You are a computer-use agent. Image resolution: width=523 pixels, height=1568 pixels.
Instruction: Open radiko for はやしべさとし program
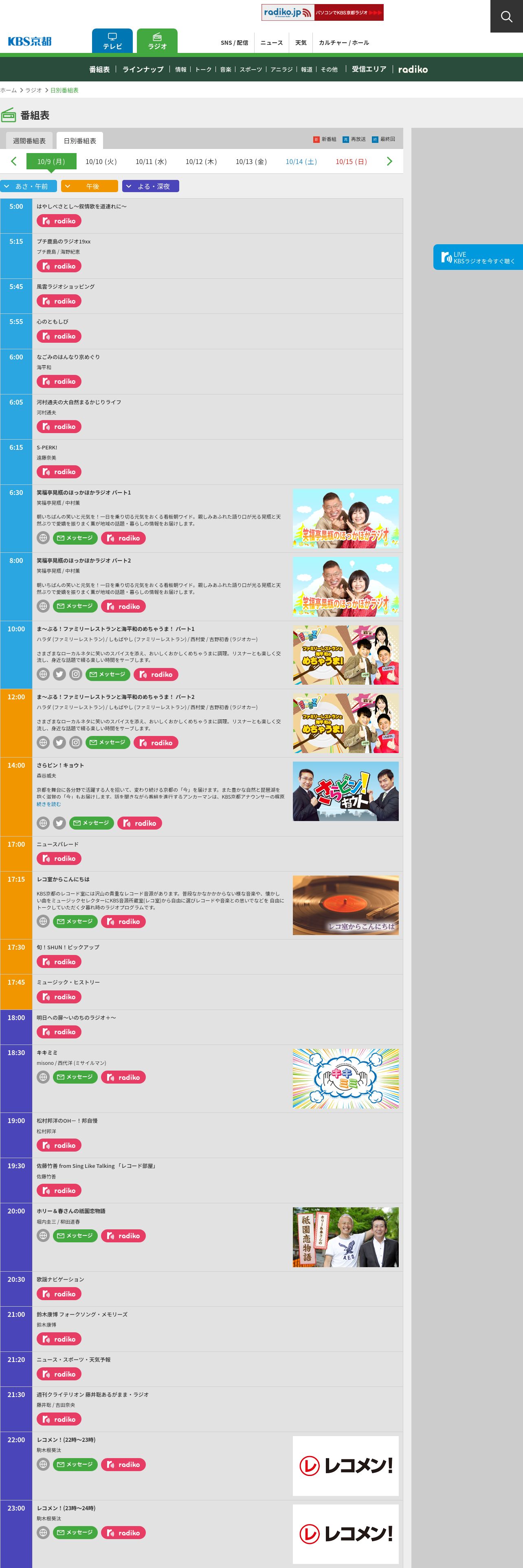59,221
